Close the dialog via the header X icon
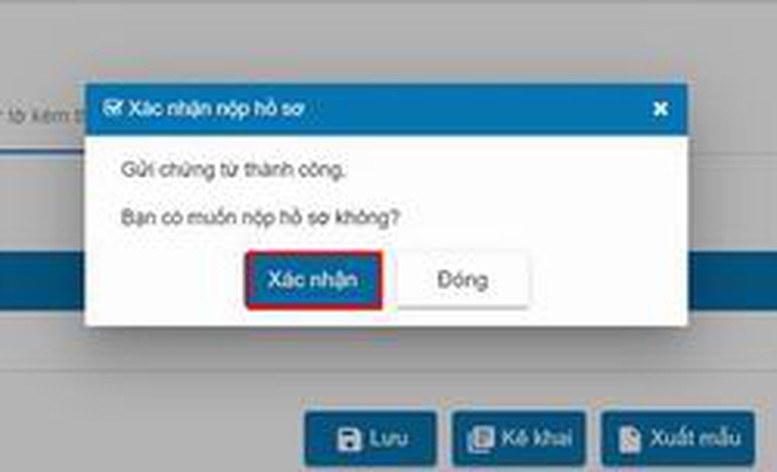The width and height of the screenshot is (777, 472). [x=660, y=109]
